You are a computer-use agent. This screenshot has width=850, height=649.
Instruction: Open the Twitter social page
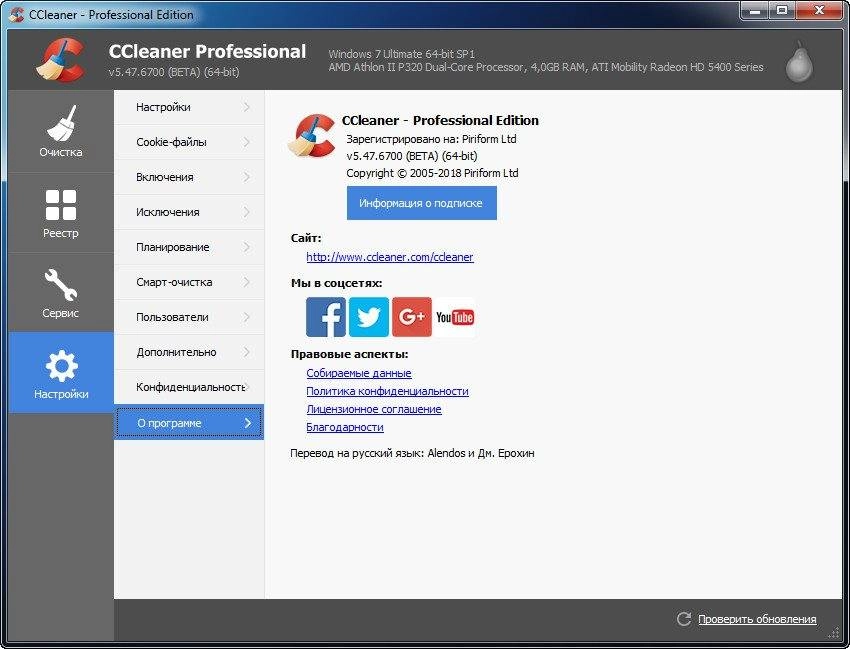(369, 317)
